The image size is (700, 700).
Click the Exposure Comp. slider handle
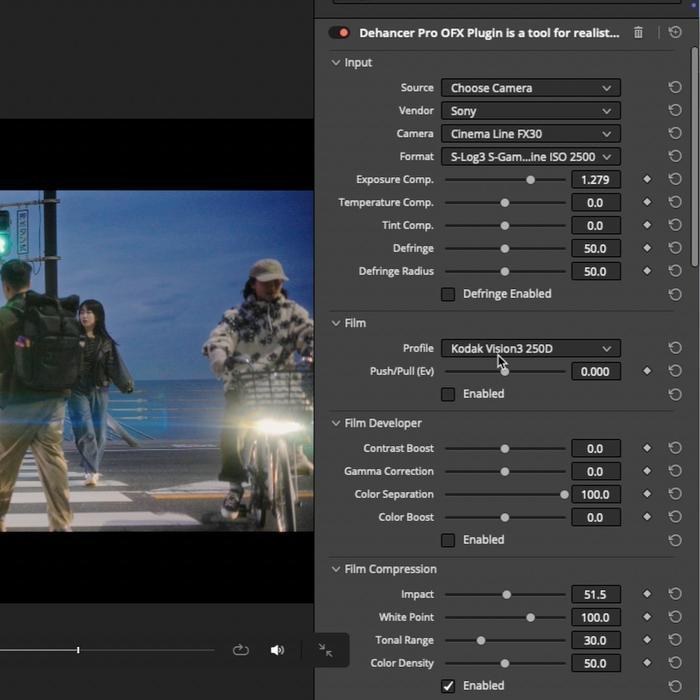530,180
